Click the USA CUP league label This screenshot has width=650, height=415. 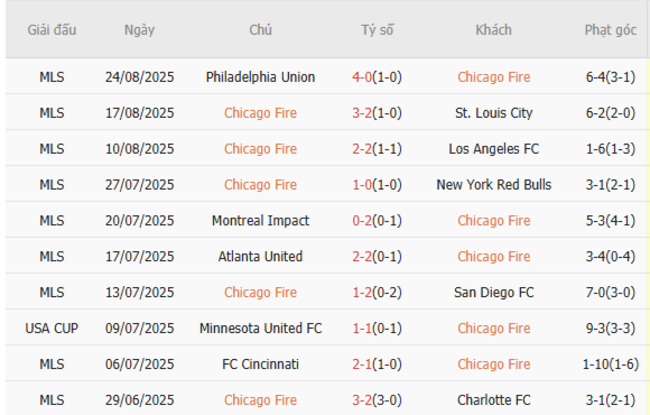click(51, 329)
